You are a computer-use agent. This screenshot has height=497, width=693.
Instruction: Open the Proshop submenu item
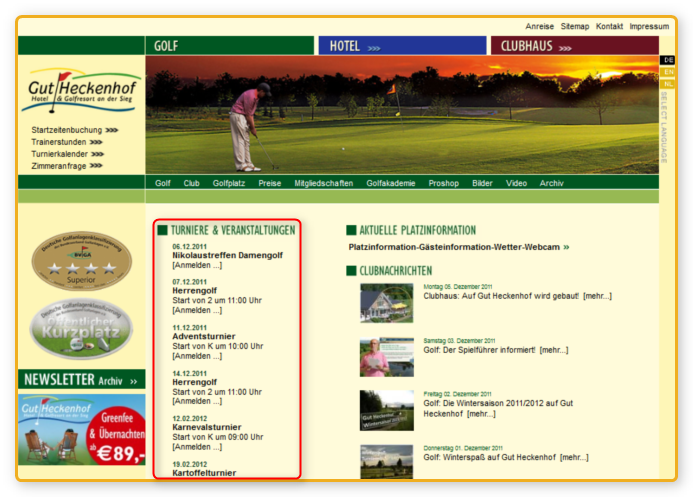[443, 183]
